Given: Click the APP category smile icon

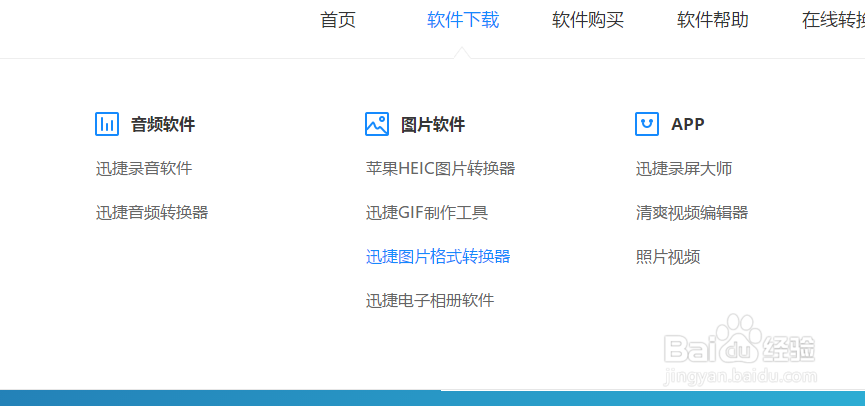Looking at the screenshot, I should (647, 124).
